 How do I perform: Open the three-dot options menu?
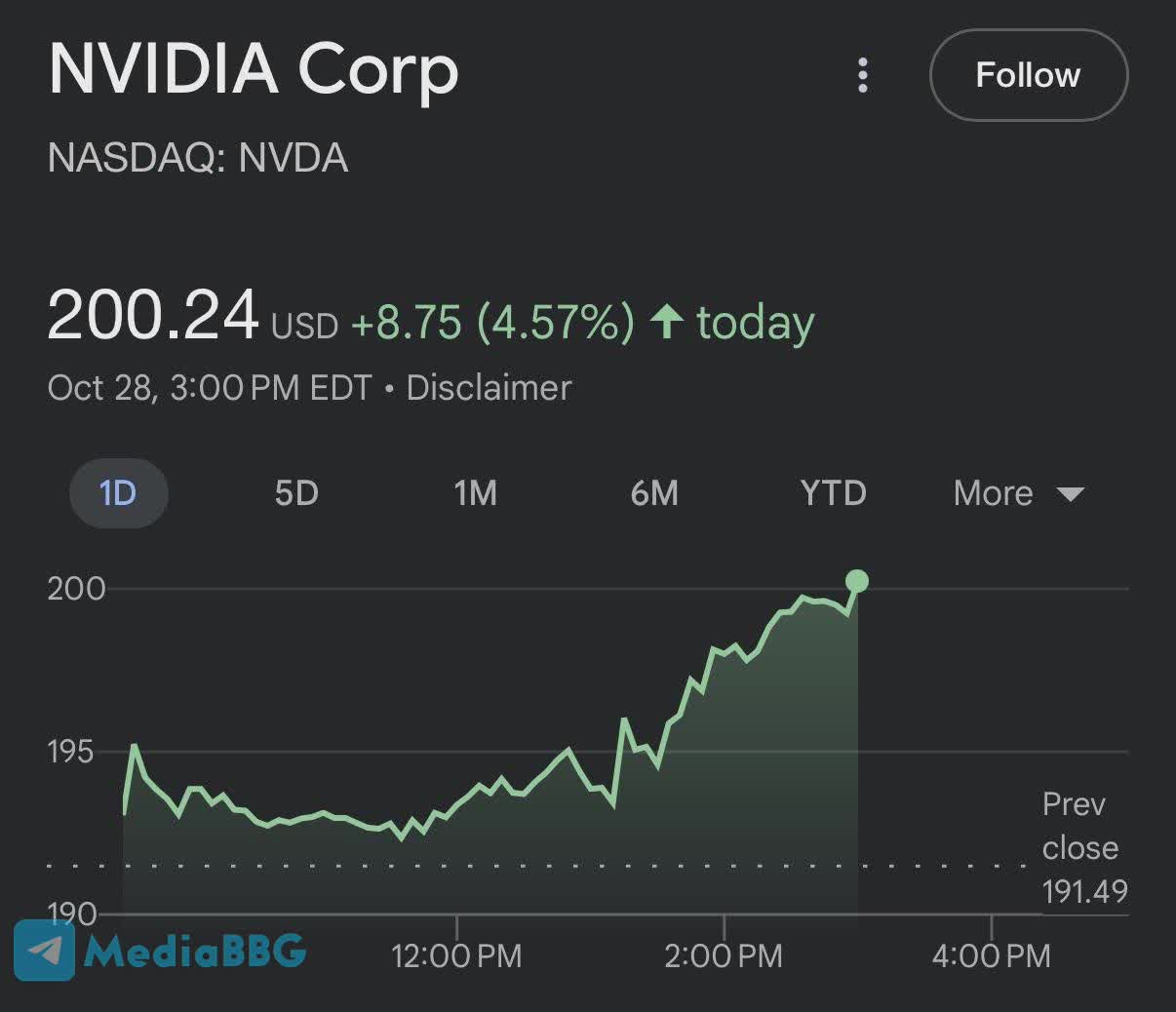862,75
